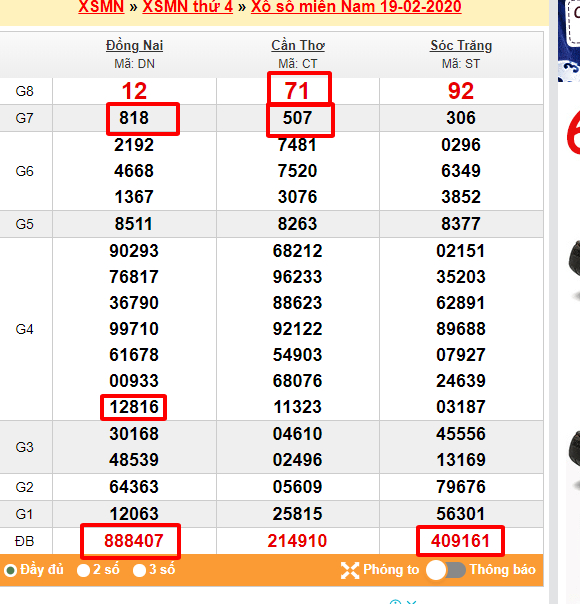Select the Đầy đủ radio button
Image resolution: width=580 pixels, height=604 pixels.
pyautogui.click(x=10, y=570)
